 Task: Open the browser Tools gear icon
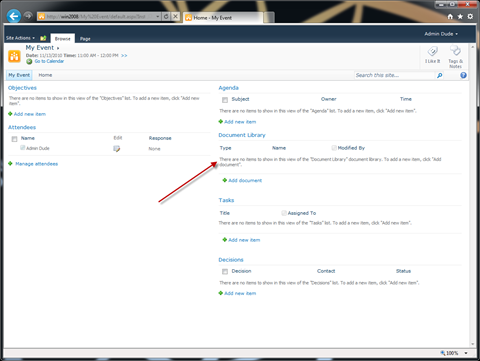[x=470, y=16]
